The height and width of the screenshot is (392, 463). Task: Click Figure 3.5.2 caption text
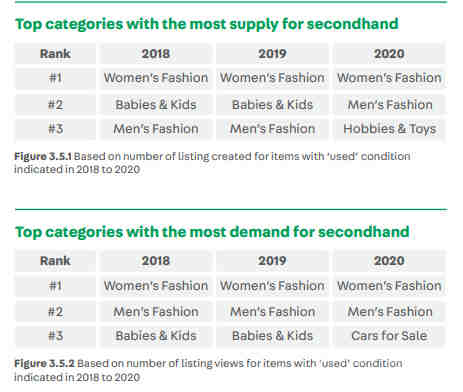208,370
